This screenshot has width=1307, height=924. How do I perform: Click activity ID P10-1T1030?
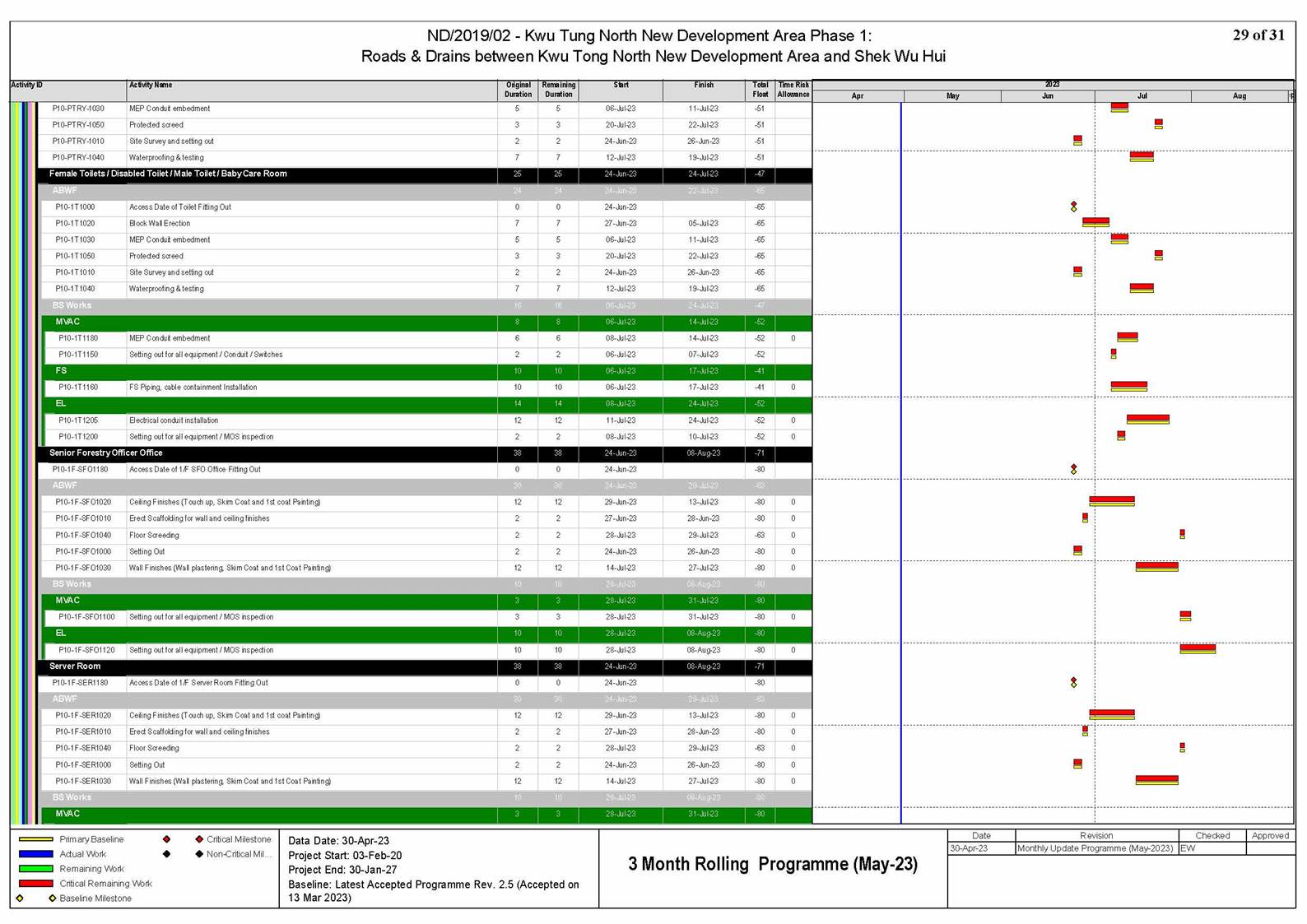75,240
